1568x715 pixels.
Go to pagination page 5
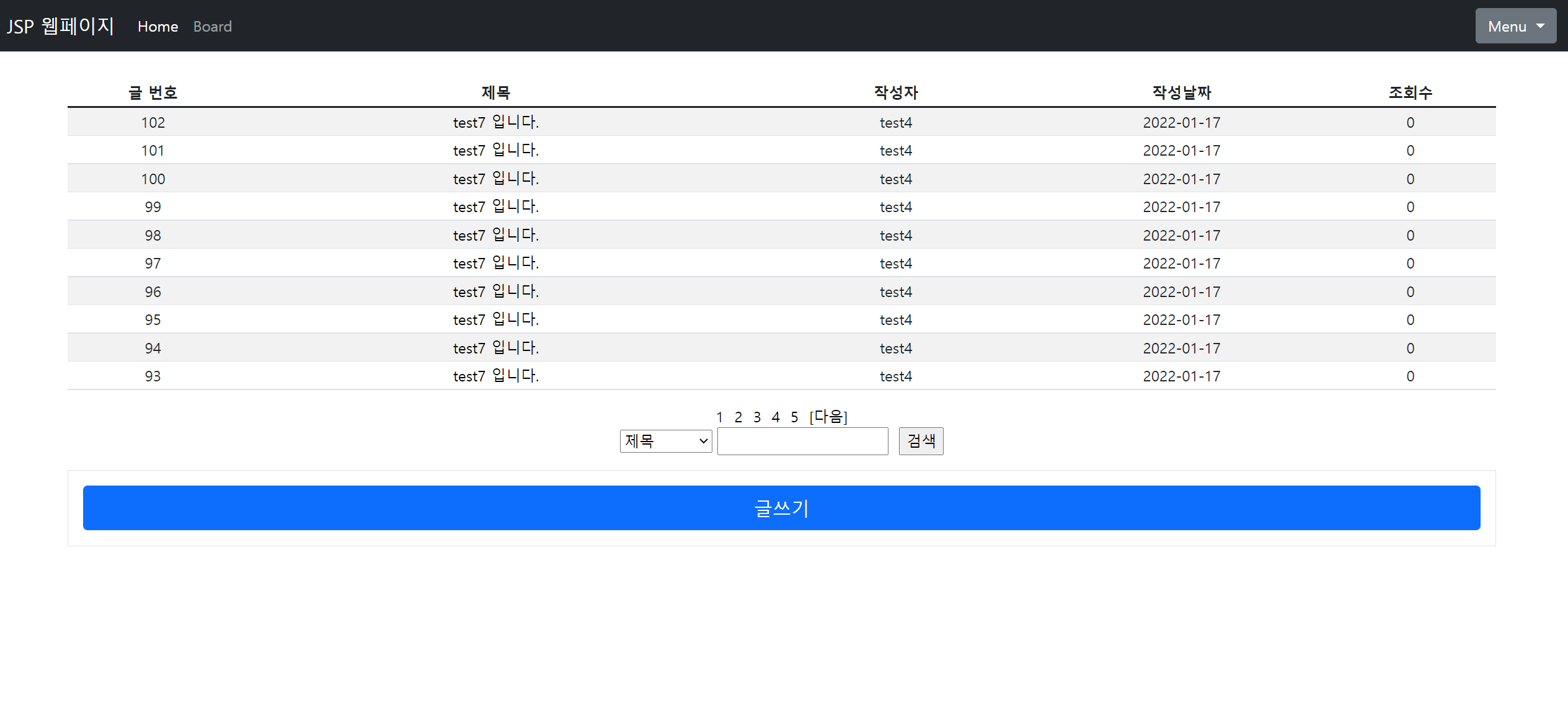794,417
